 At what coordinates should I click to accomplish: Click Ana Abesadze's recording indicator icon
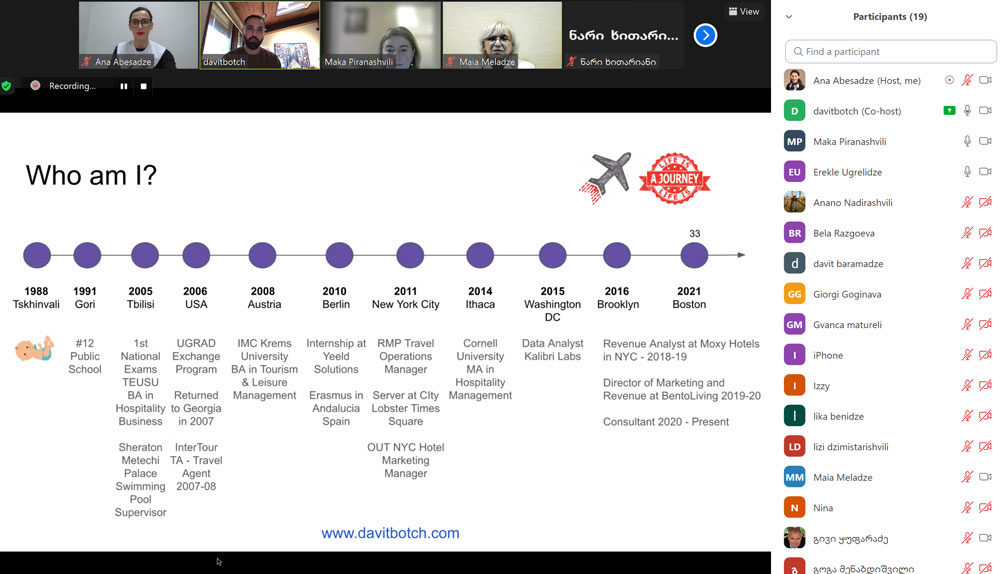pyautogui.click(x=949, y=80)
